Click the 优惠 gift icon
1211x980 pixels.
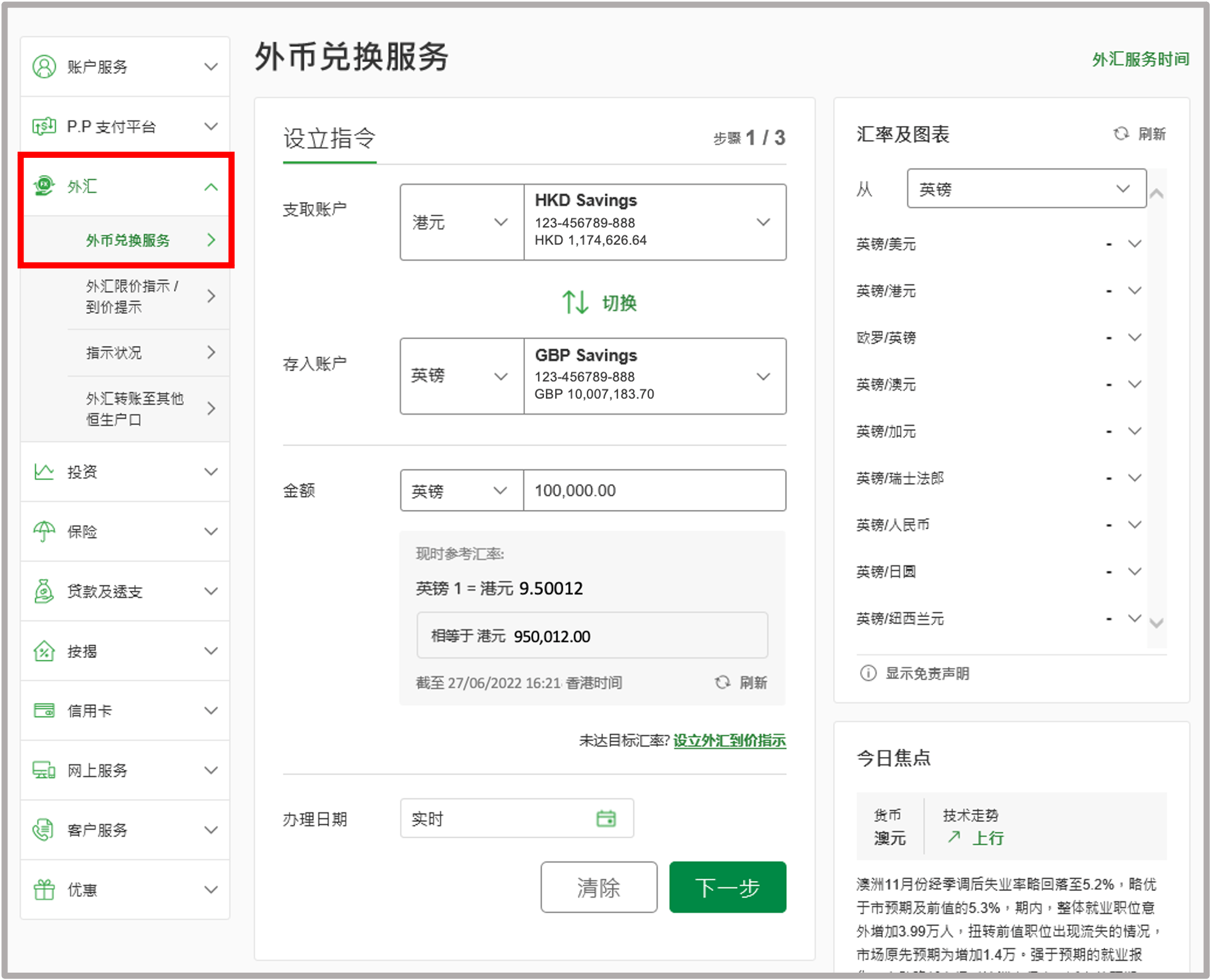point(44,889)
